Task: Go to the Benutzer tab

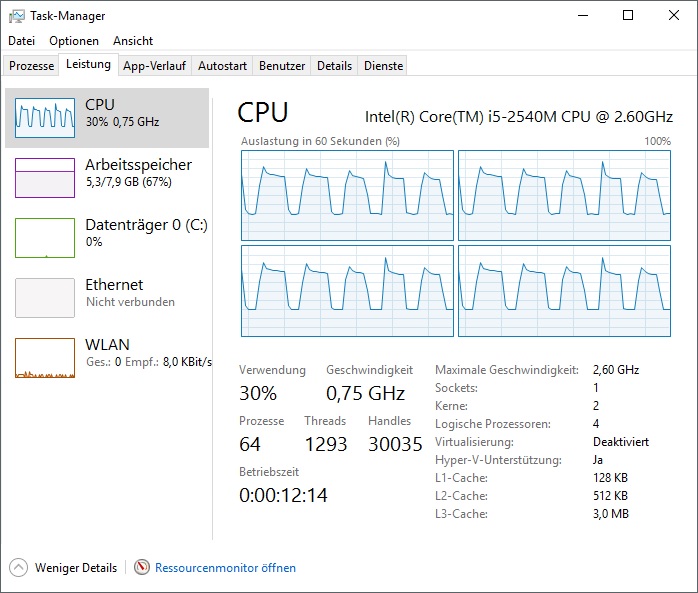Action: click(x=282, y=66)
